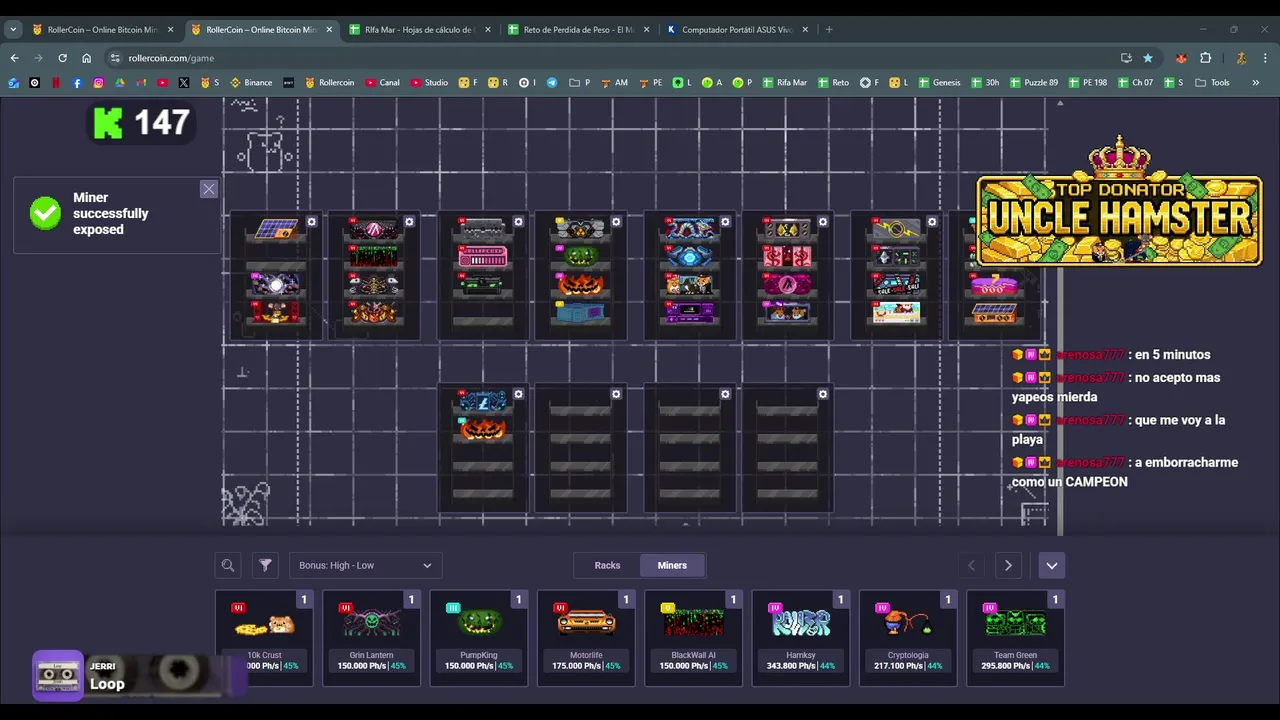Open the Reto bookmark

click(833, 82)
